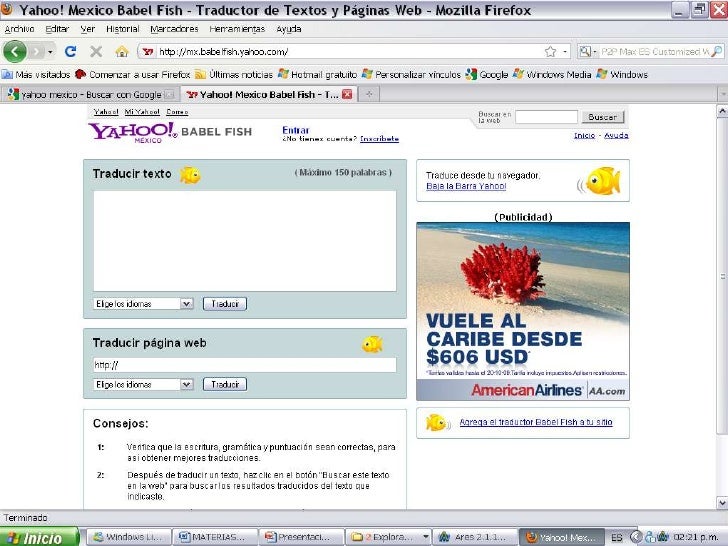This screenshot has height=546, width=728.
Task: Open the tab list dropdown arrow
Action: point(723,95)
